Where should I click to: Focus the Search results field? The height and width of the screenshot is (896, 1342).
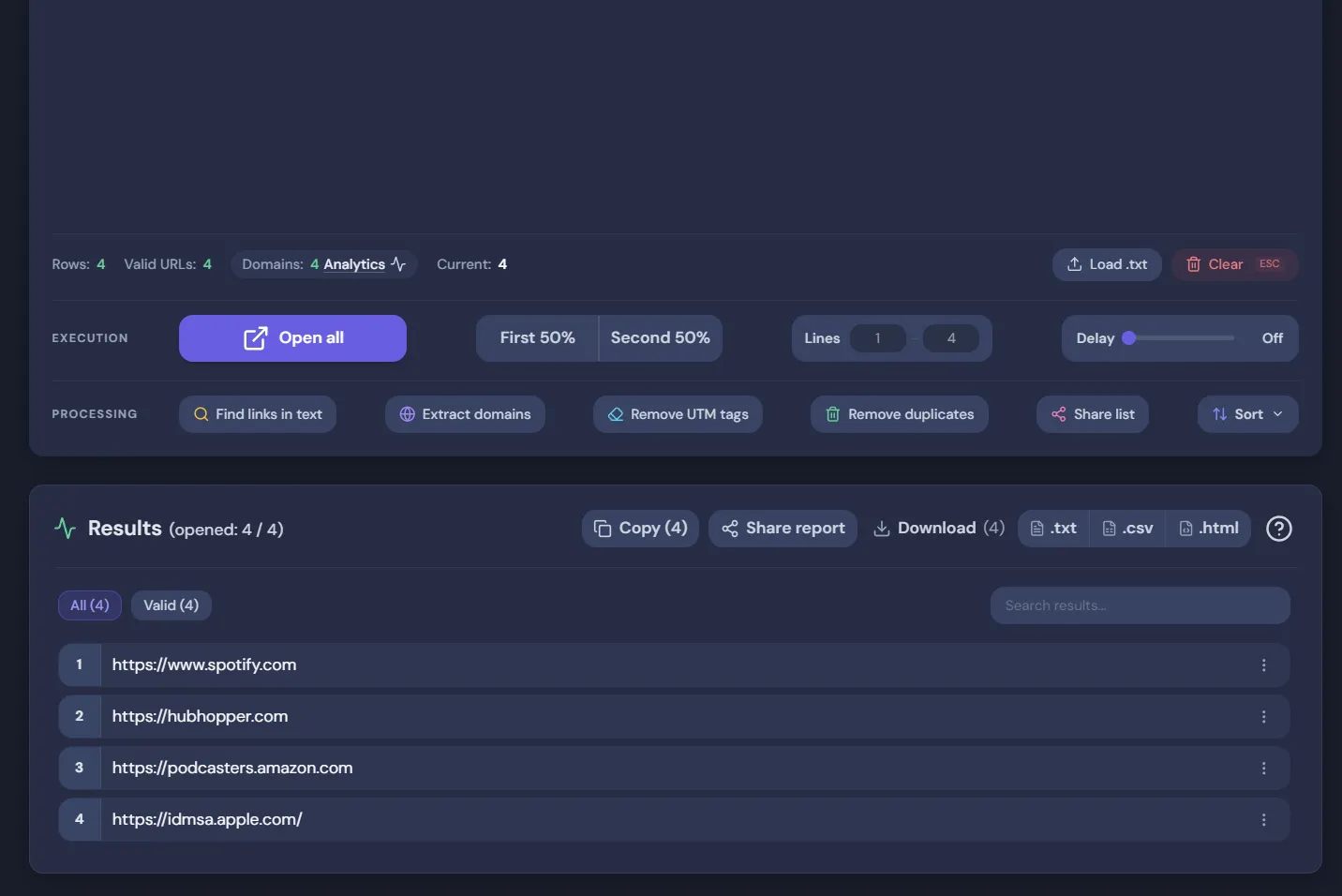click(x=1141, y=605)
